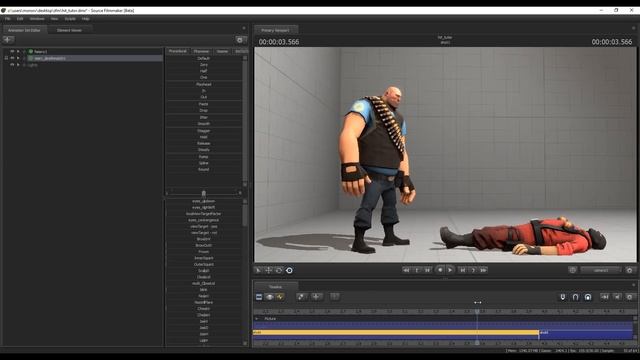Activate the circular screen manipulator tool
This screenshot has height=360, width=640.
pos(289,270)
